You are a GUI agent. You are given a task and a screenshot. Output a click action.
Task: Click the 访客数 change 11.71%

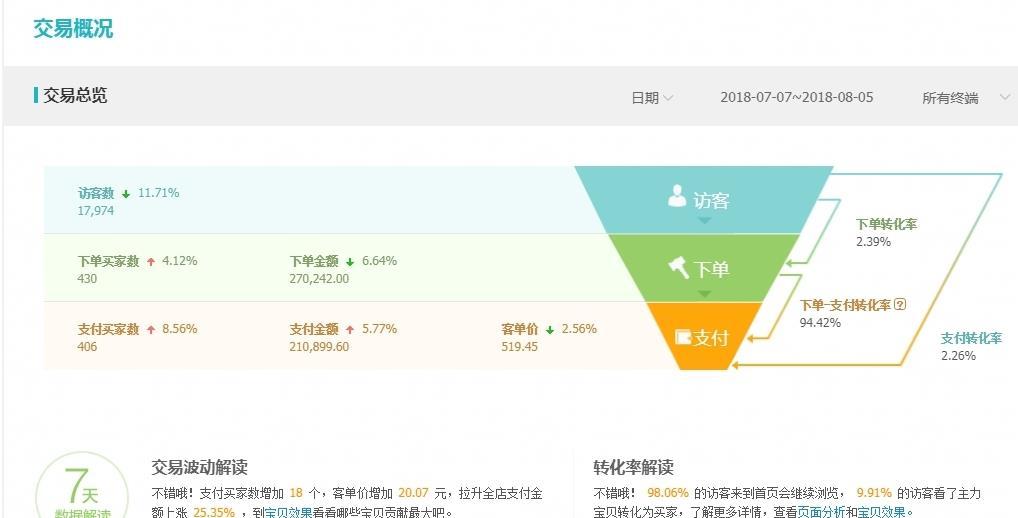tap(158, 193)
